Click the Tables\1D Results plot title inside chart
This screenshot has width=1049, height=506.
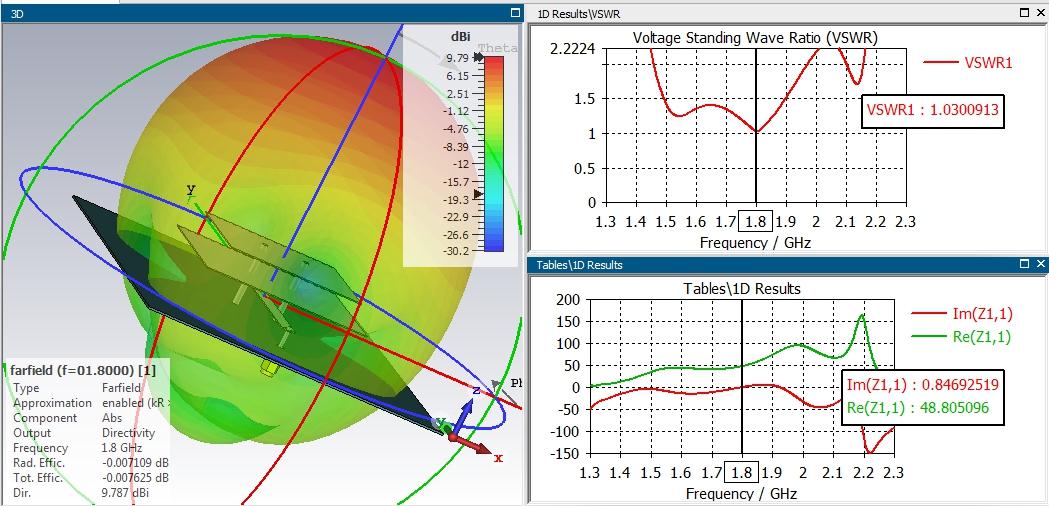coord(741,289)
